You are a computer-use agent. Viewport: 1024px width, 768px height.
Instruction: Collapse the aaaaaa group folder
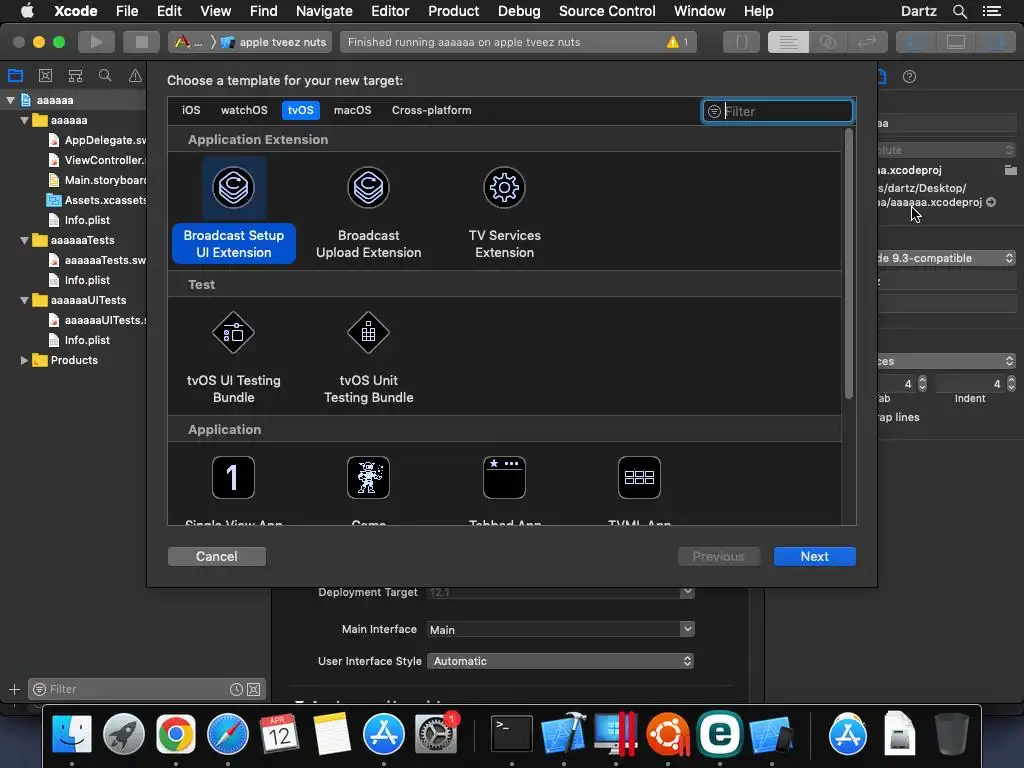[24, 120]
